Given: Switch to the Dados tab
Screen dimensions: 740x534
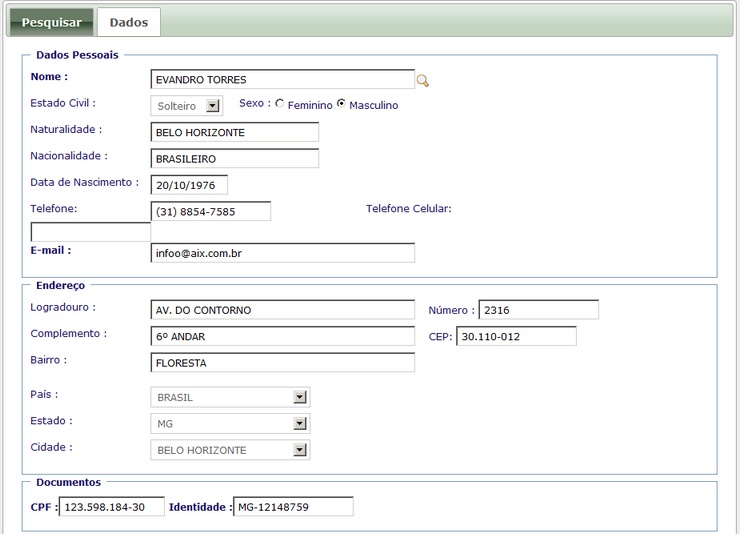Looking at the screenshot, I should [x=128, y=22].
